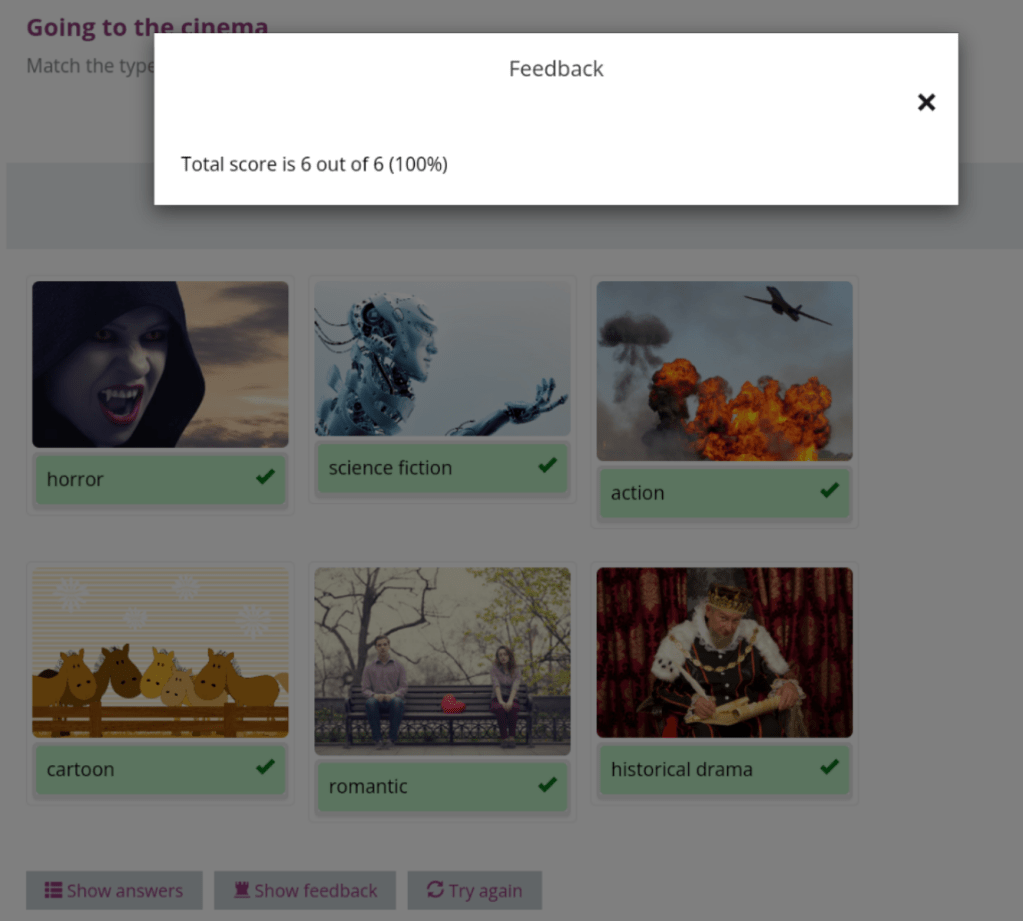The width and height of the screenshot is (1023, 921).
Task: Close the Feedback dialog with the X
Action: coord(926,102)
